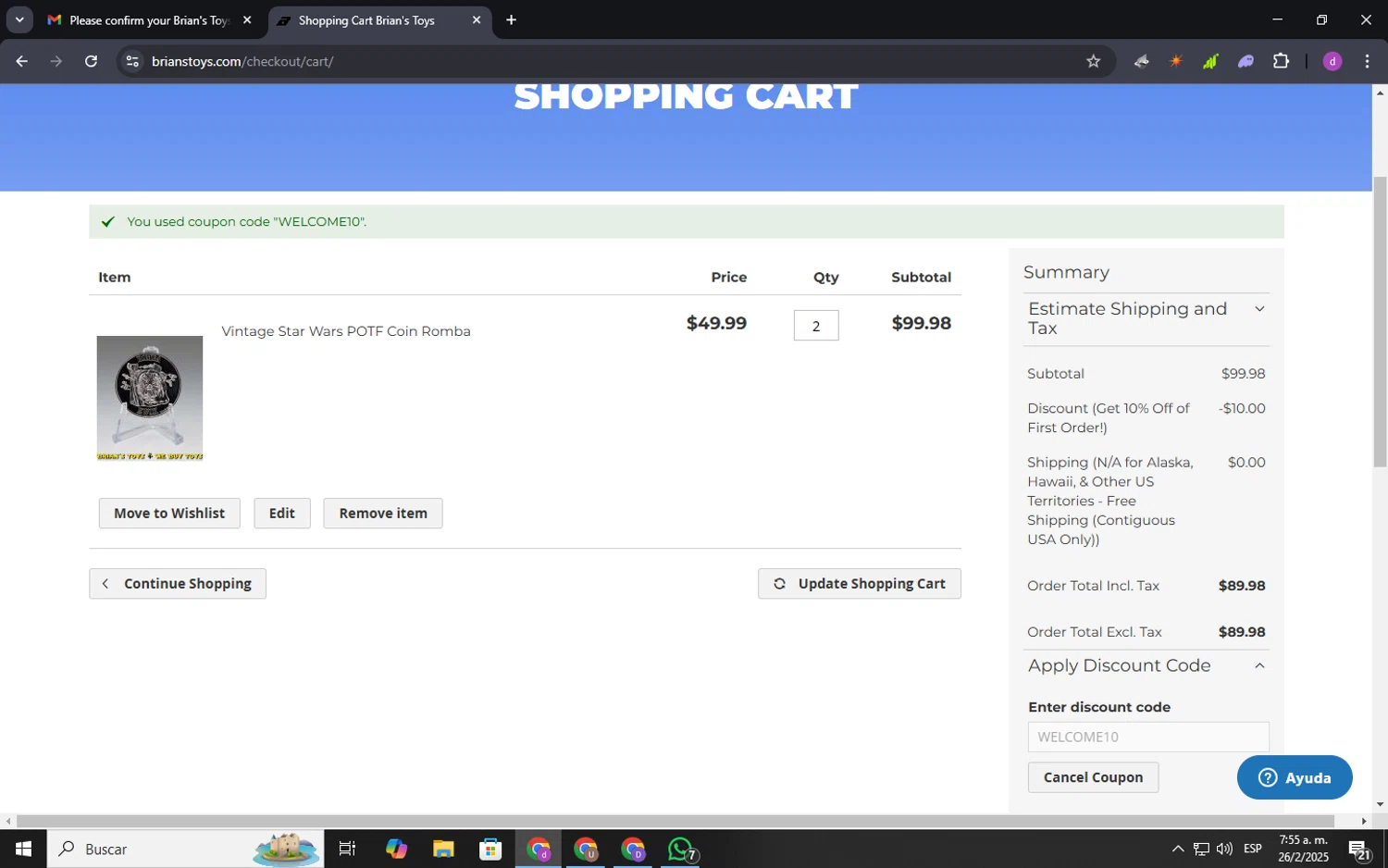Open the Chrome profile avatar

(x=1332, y=61)
